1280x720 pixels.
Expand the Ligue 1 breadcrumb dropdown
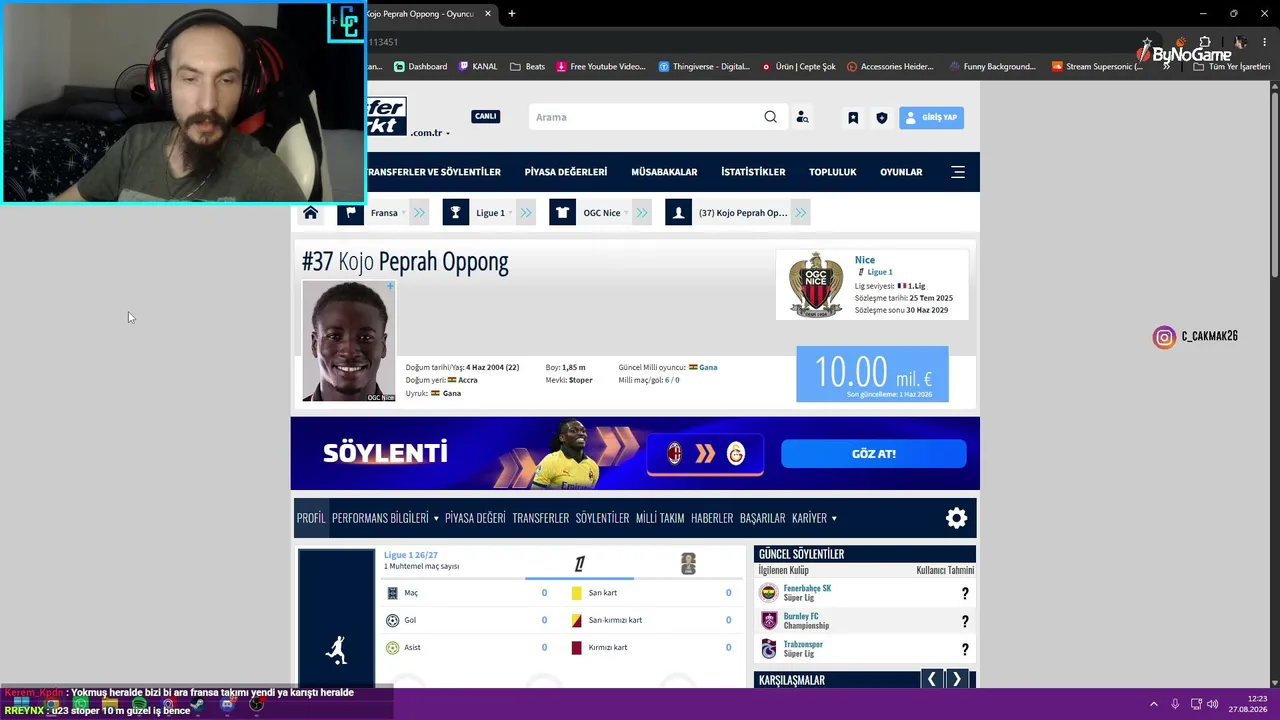pos(526,213)
